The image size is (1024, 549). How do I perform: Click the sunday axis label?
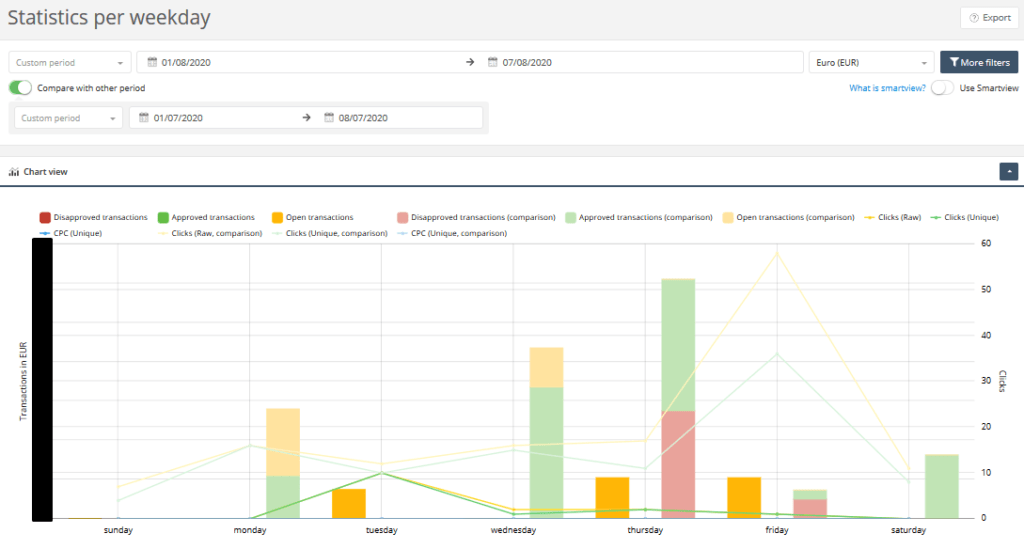pos(118,530)
